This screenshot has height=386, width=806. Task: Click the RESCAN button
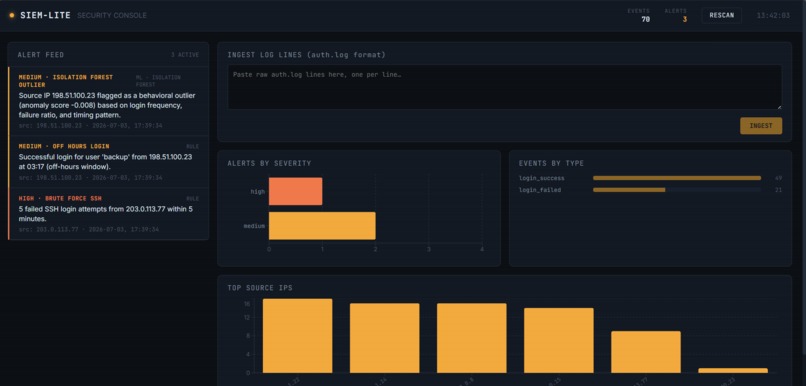tap(722, 15)
